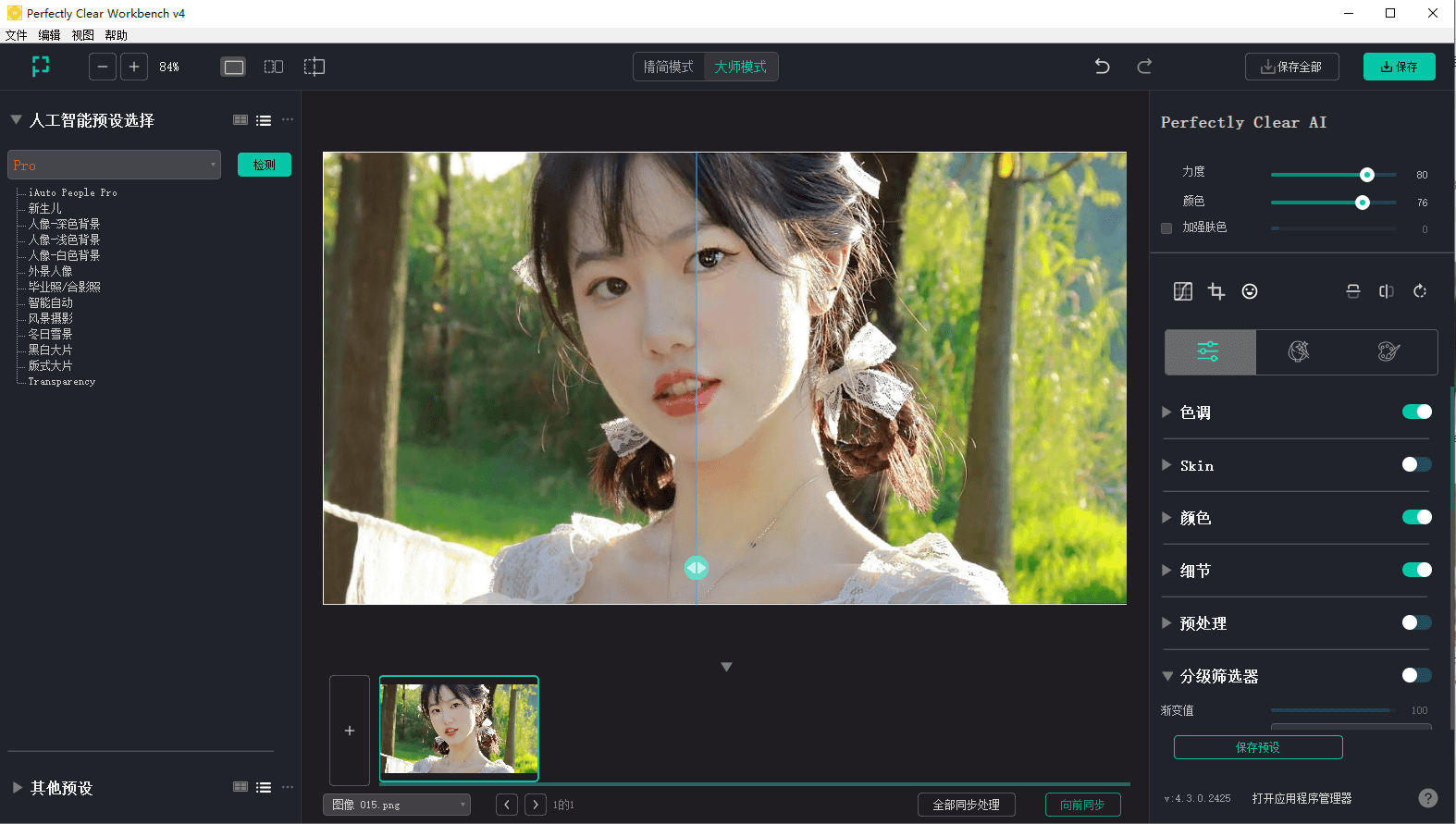Switch to side-by-side compare view
1456x824 pixels.
[274, 67]
